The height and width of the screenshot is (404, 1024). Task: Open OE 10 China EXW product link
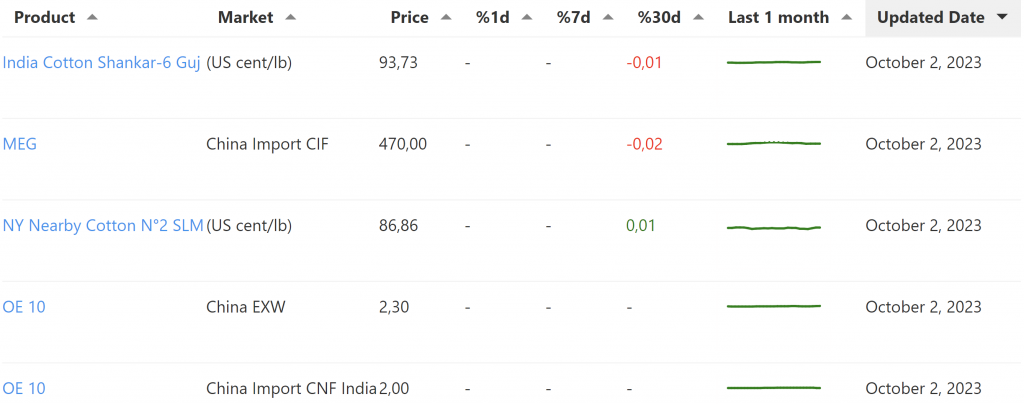[24, 307]
